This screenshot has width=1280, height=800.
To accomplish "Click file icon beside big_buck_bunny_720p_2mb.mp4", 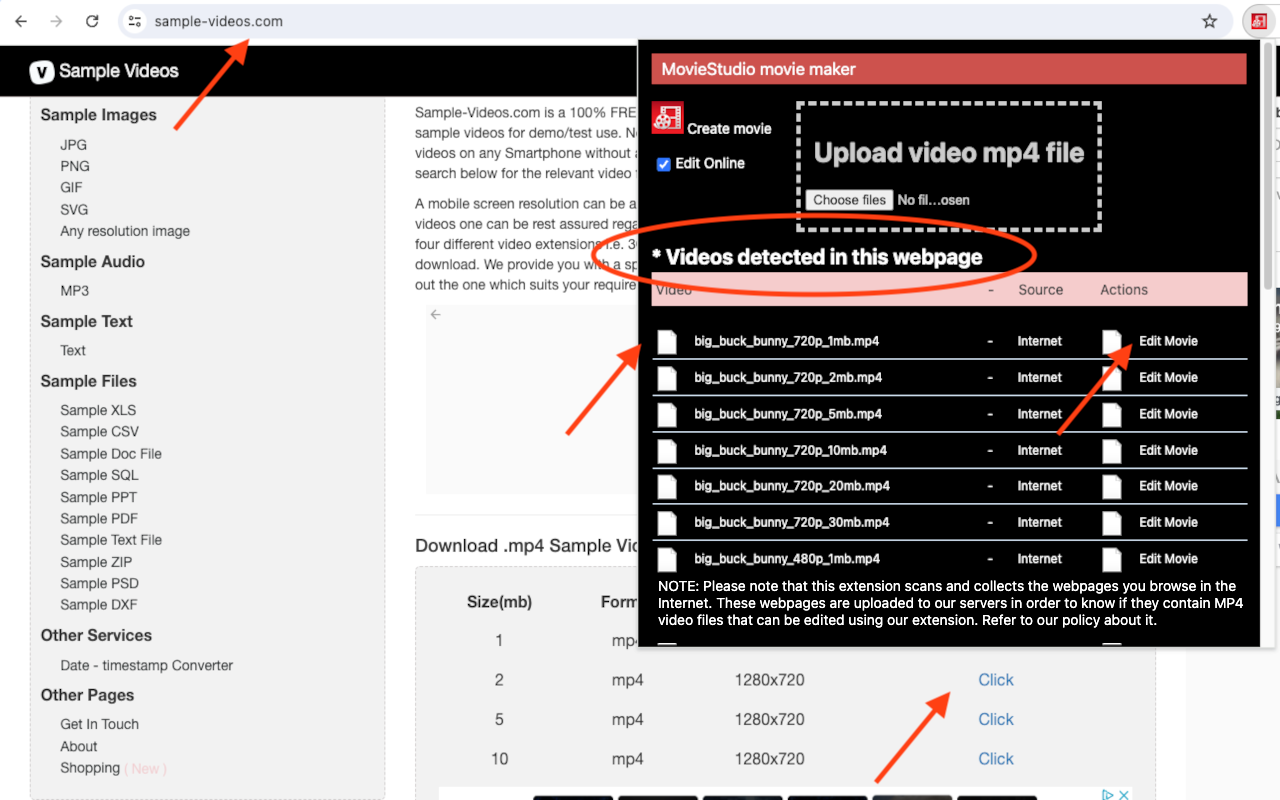I will click(x=667, y=378).
